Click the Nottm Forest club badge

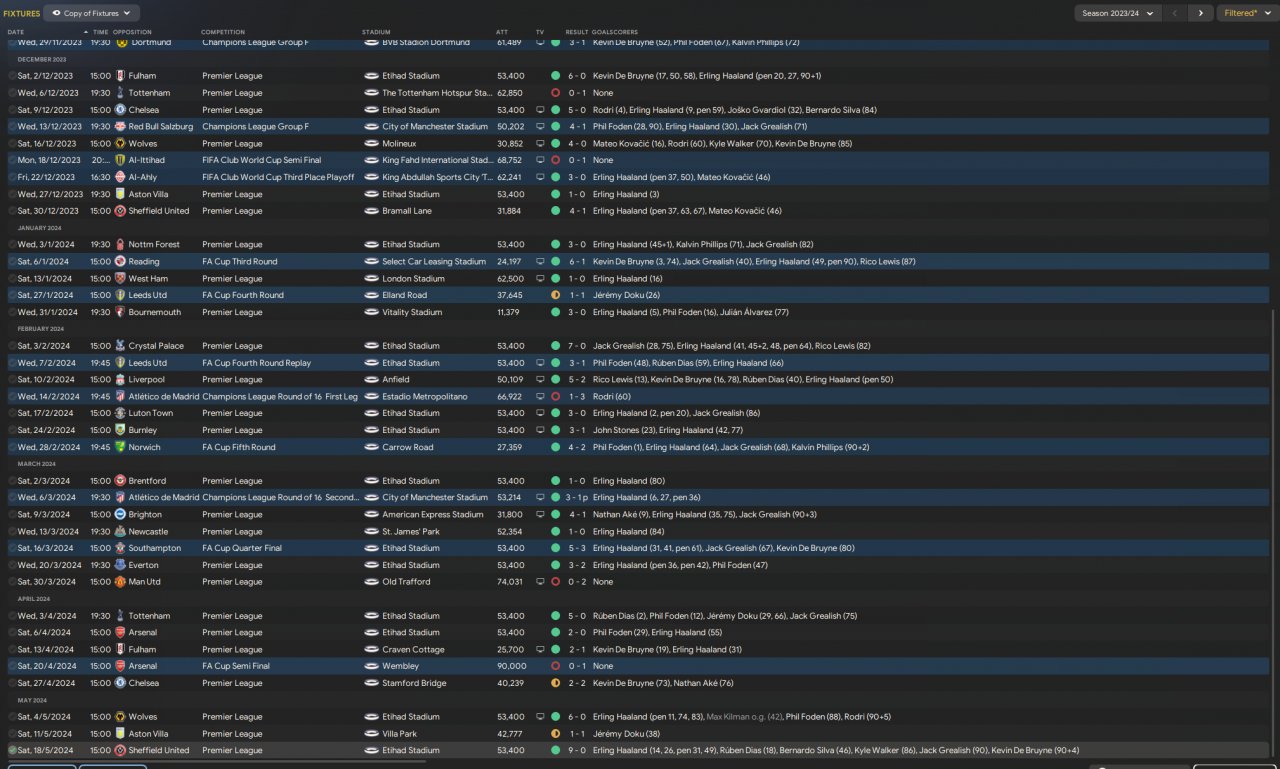[x=121, y=244]
